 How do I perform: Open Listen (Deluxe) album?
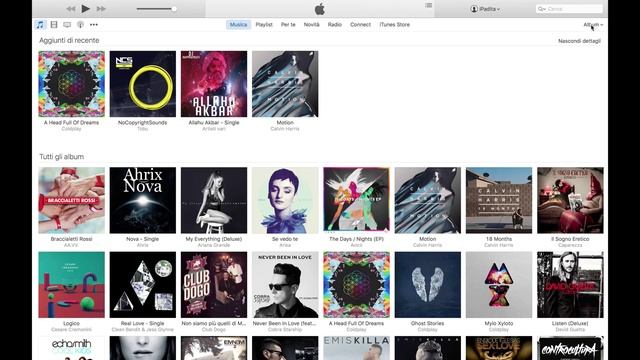click(x=570, y=284)
